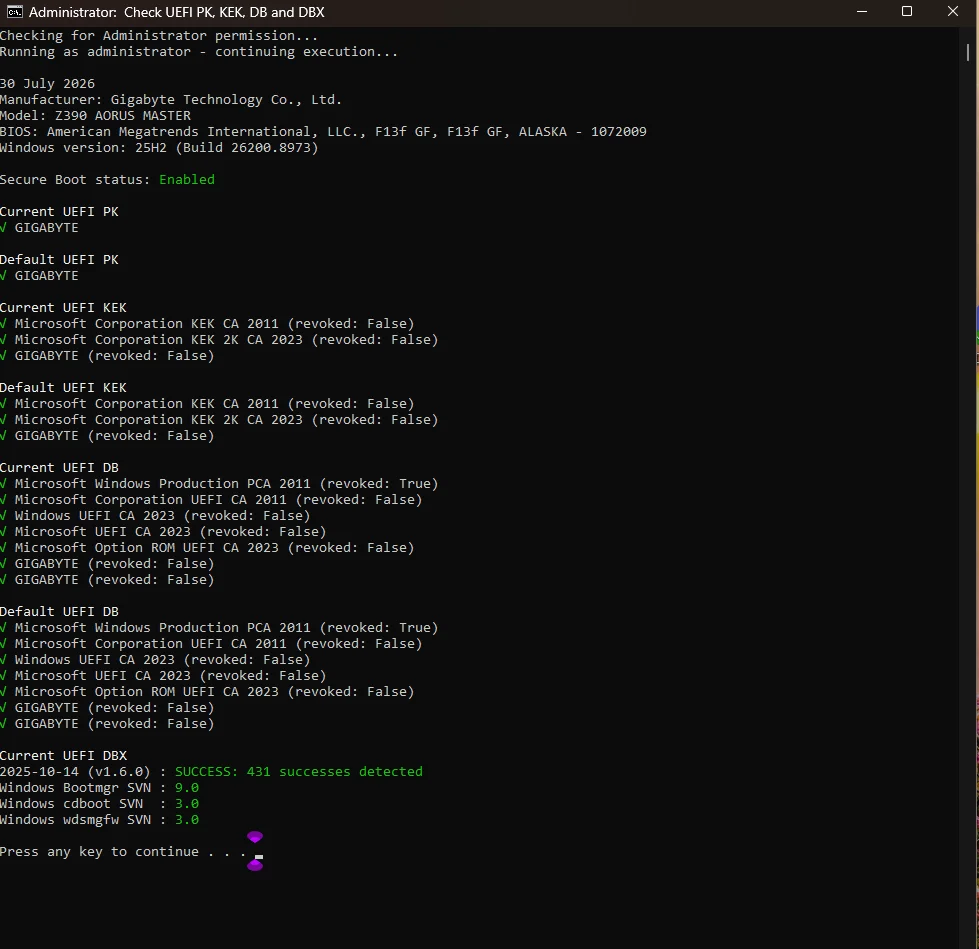Click the 'Current UEFI KEK' heading
Viewport: 979px width, 949px height.
coord(63,308)
